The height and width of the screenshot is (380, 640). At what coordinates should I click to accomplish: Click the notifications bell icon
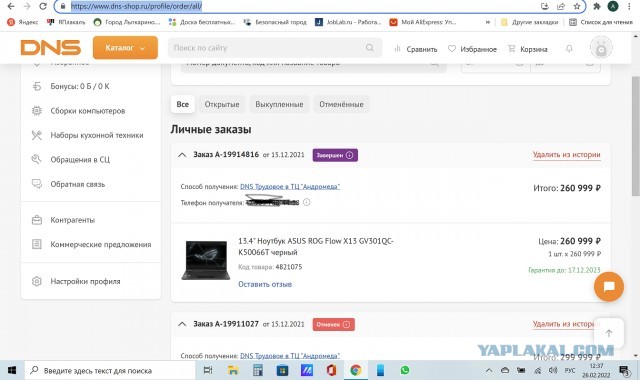[x=569, y=49]
